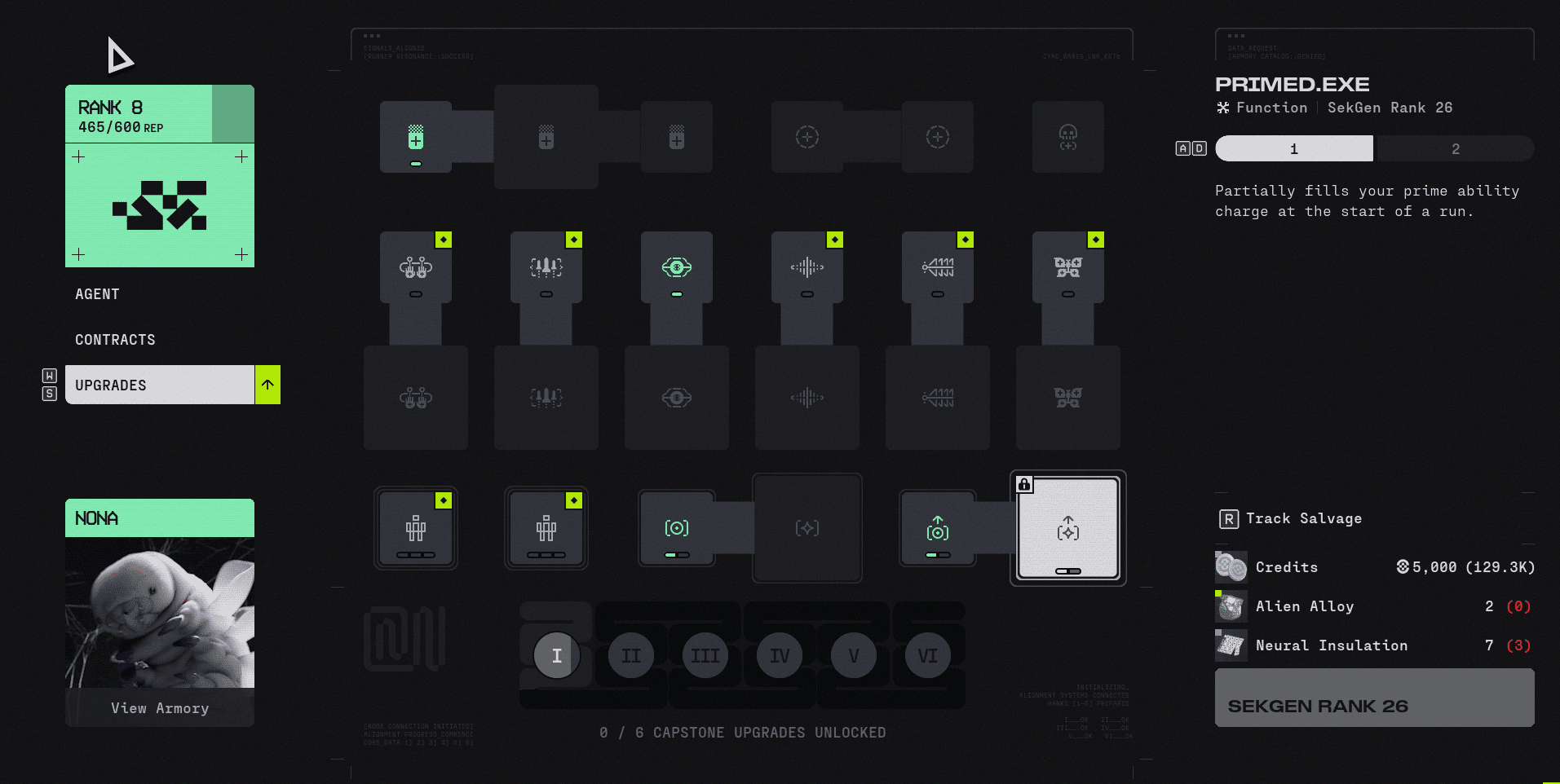Select the skull upgrade node in top row

tap(1068, 137)
